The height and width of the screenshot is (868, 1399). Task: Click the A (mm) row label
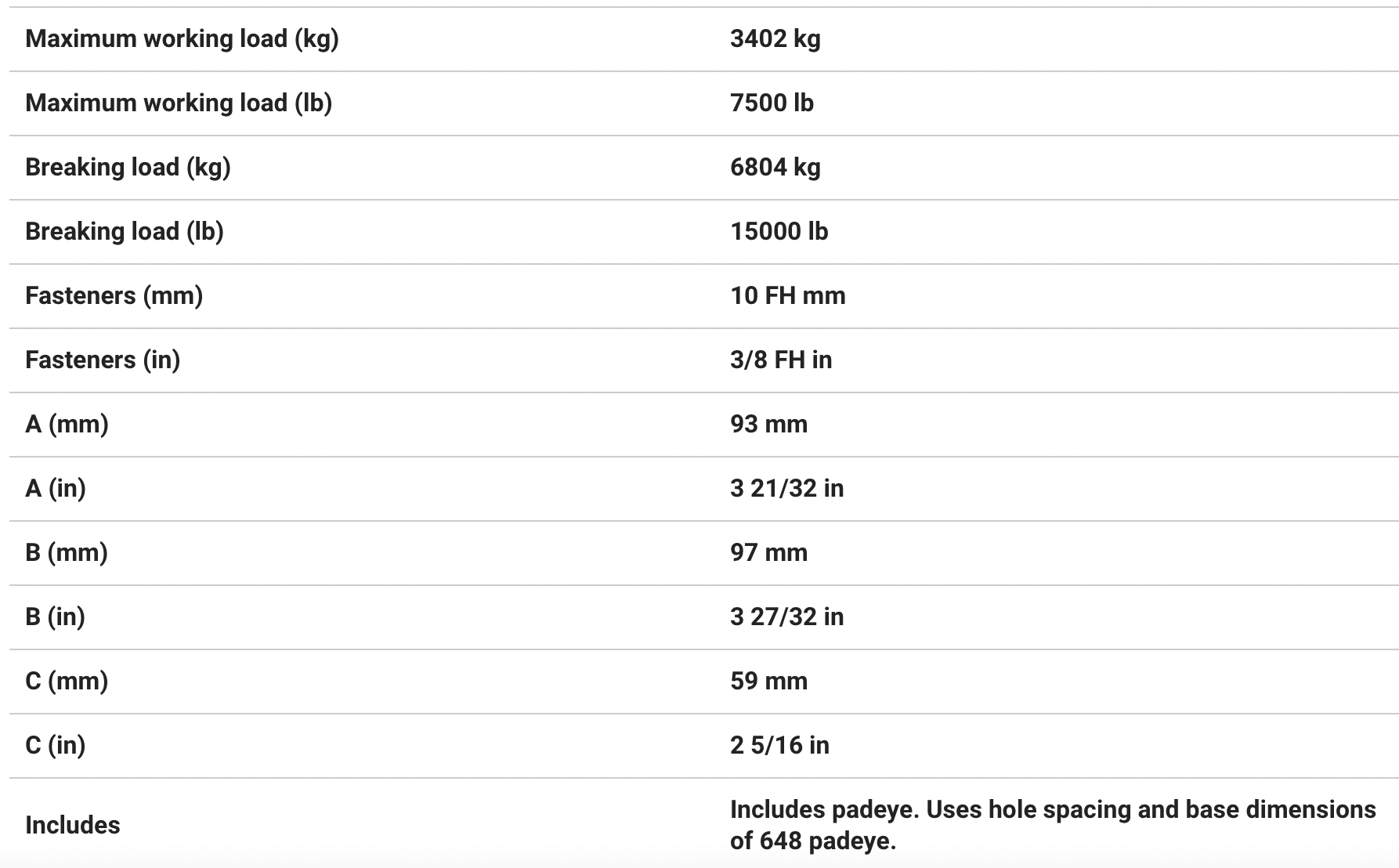pyautogui.click(x=67, y=425)
